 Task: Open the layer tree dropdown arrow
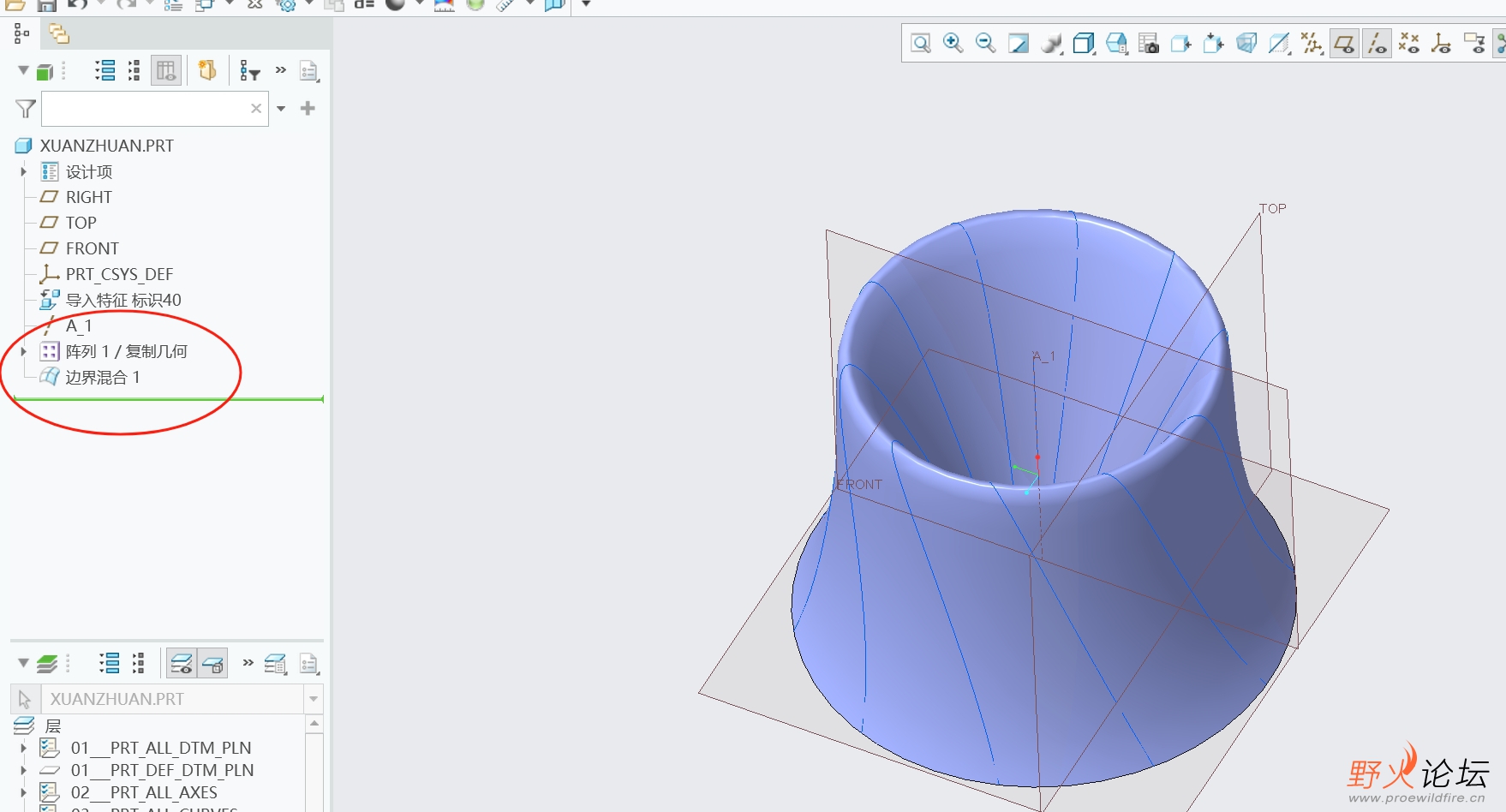click(23, 663)
